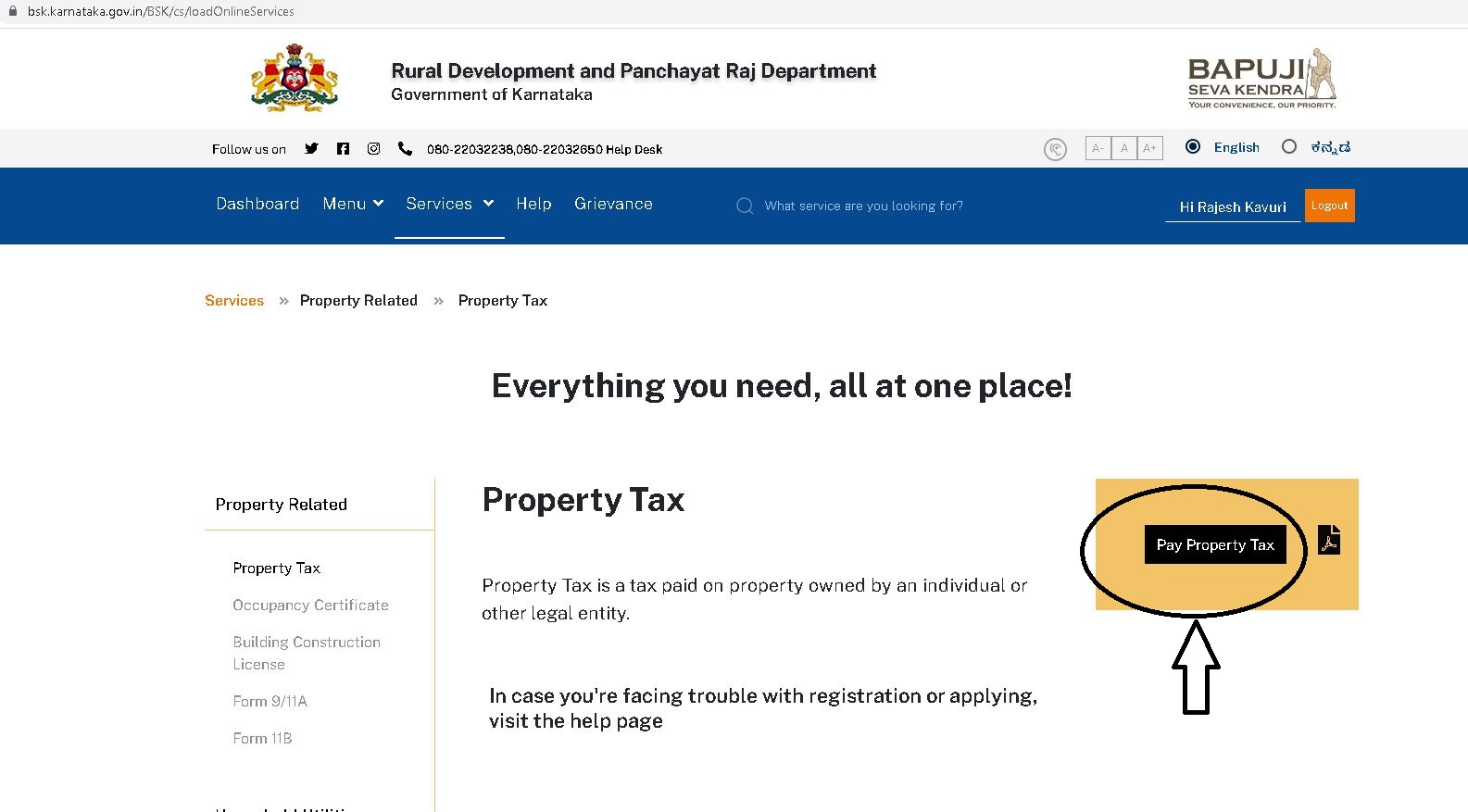Click Hi Rajesh Kavuri profile link

click(1233, 207)
